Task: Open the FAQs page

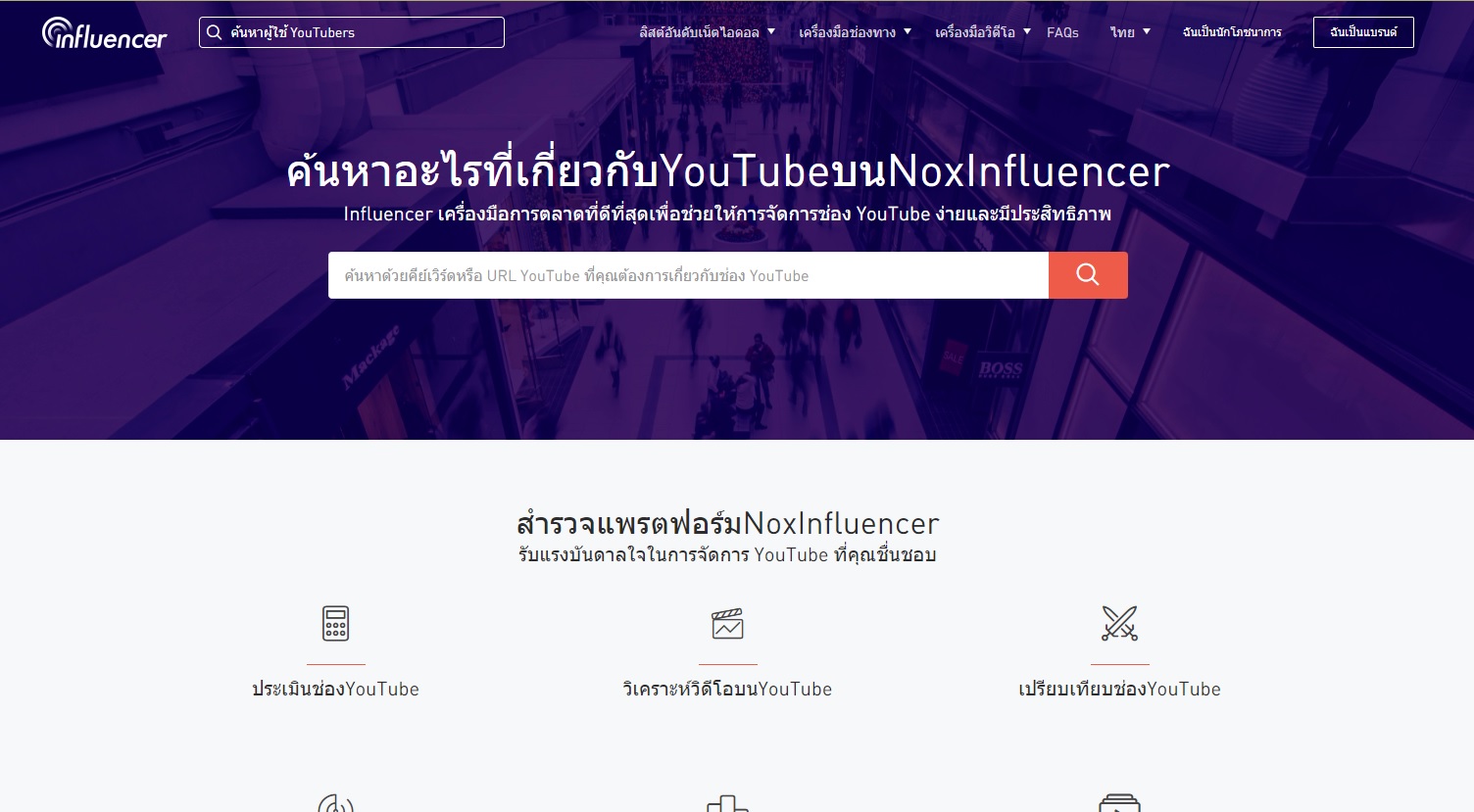Action: 1062,32
